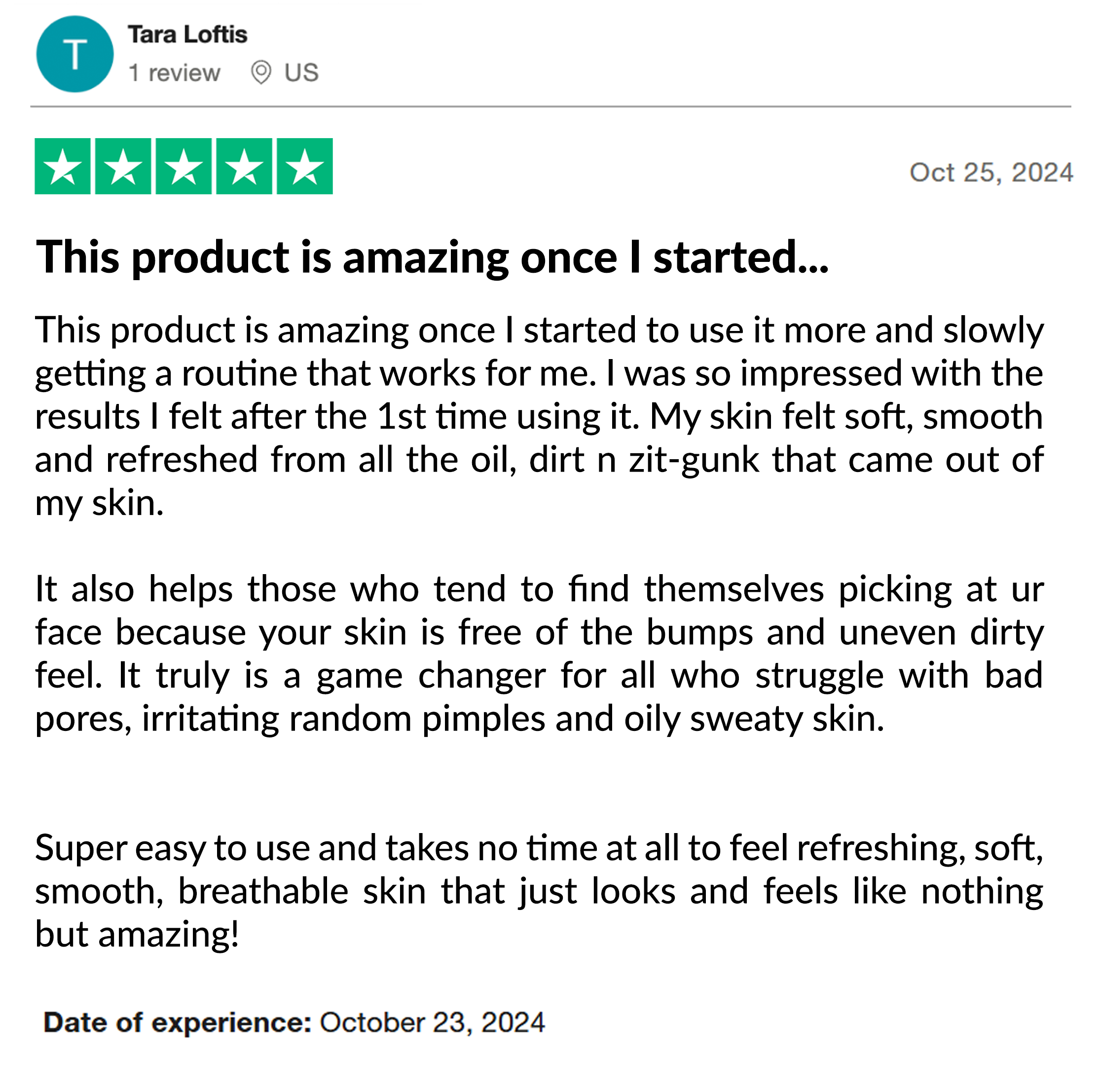1100x1092 pixels.
Task: Click the fourth green rating star
Action: tap(244, 166)
